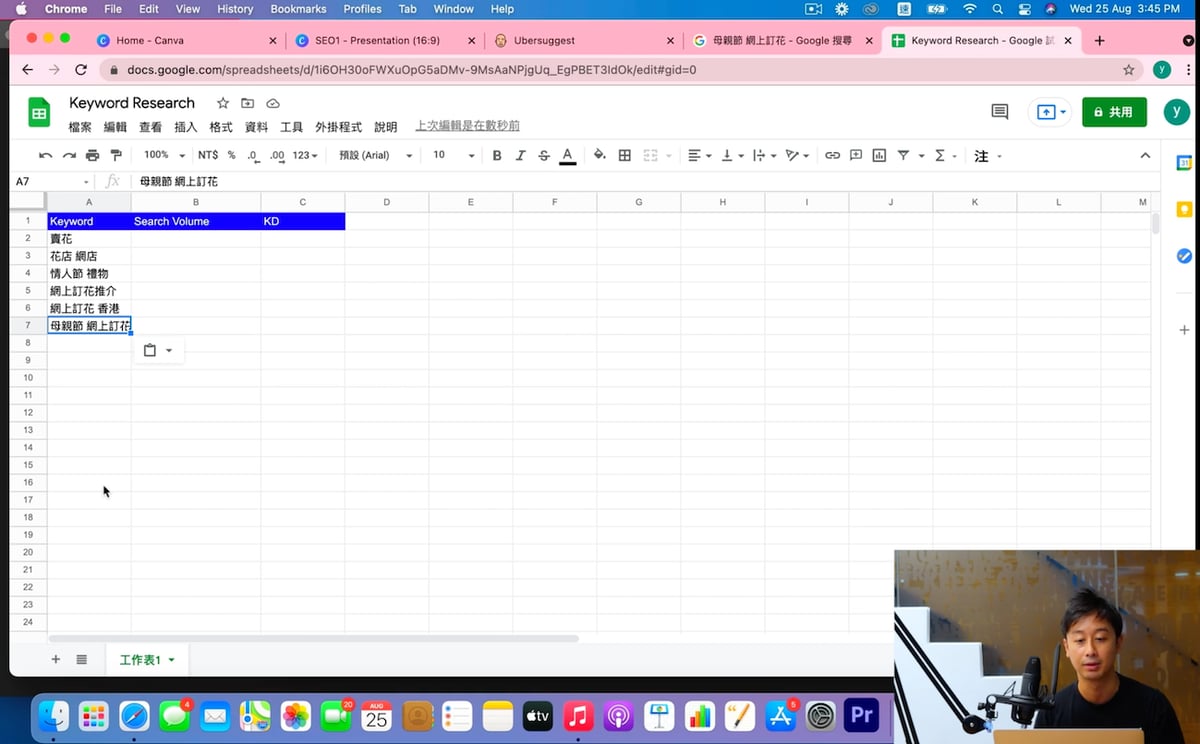Click the green 共用 share button
Image resolution: width=1200 pixels, height=744 pixels.
pyautogui.click(x=1114, y=112)
